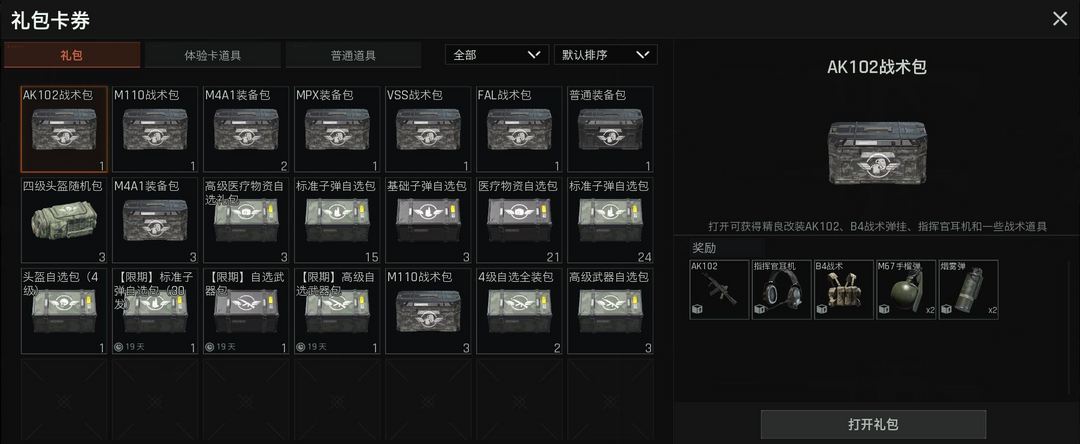Click the AK102 rifle reward icon
1080x444 pixels.
(719, 290)
